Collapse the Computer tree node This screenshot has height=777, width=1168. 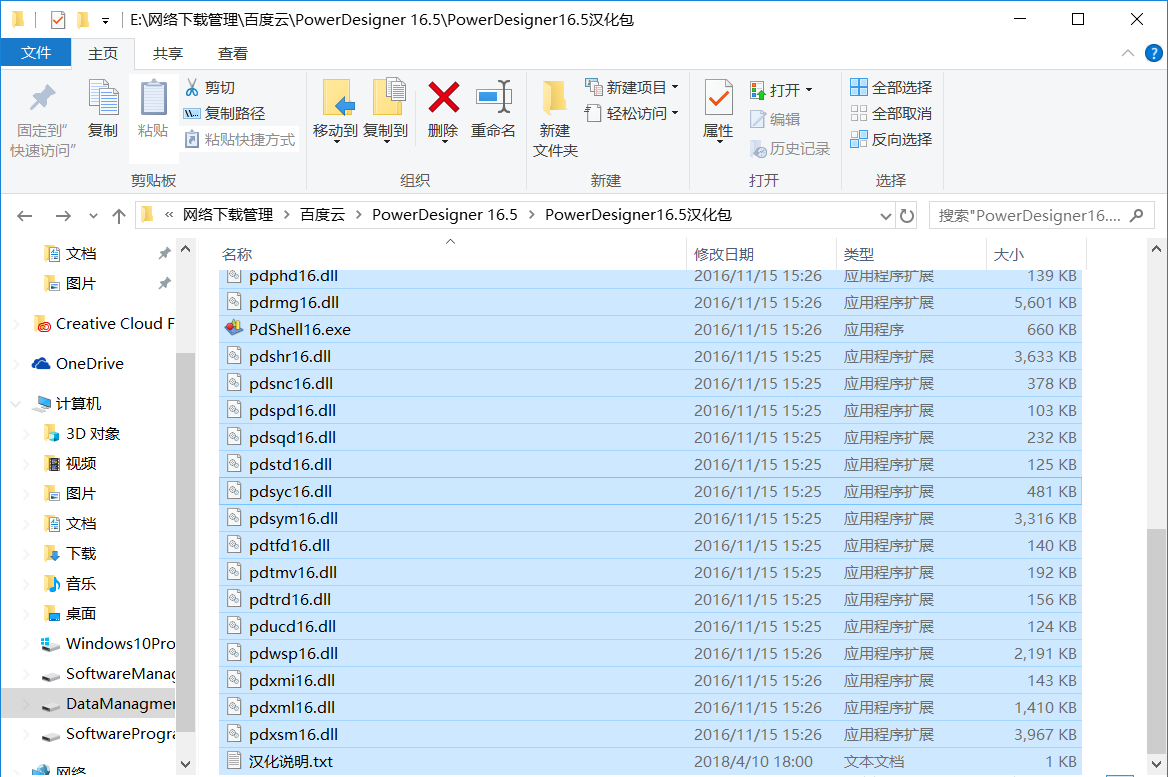point(16,404)
